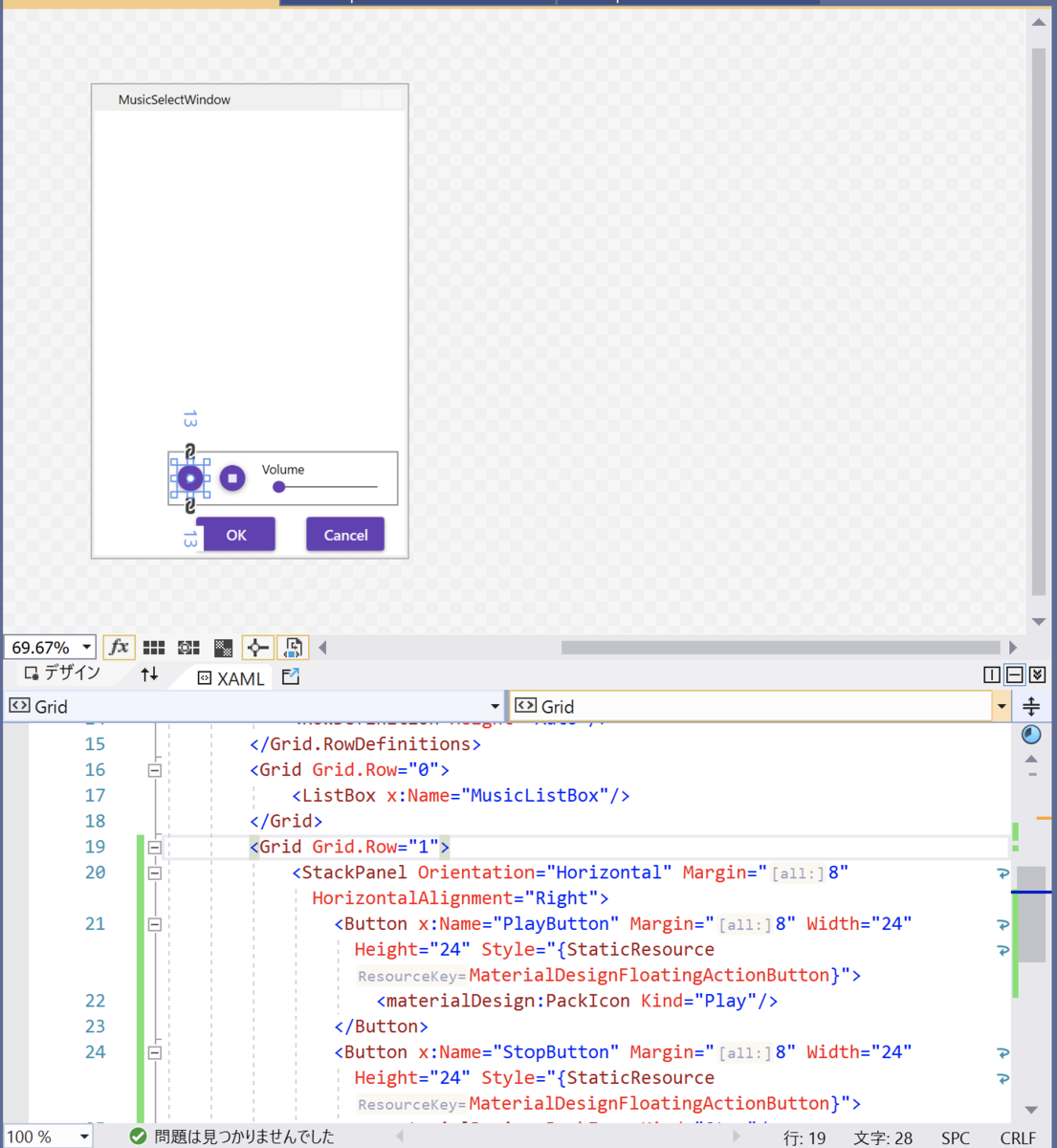Image resolution: width=1057 pixels, height=1148 pixels.
Task: Enable the snap grid display icon
Action: pyautogui.click(x=154, y=648)
